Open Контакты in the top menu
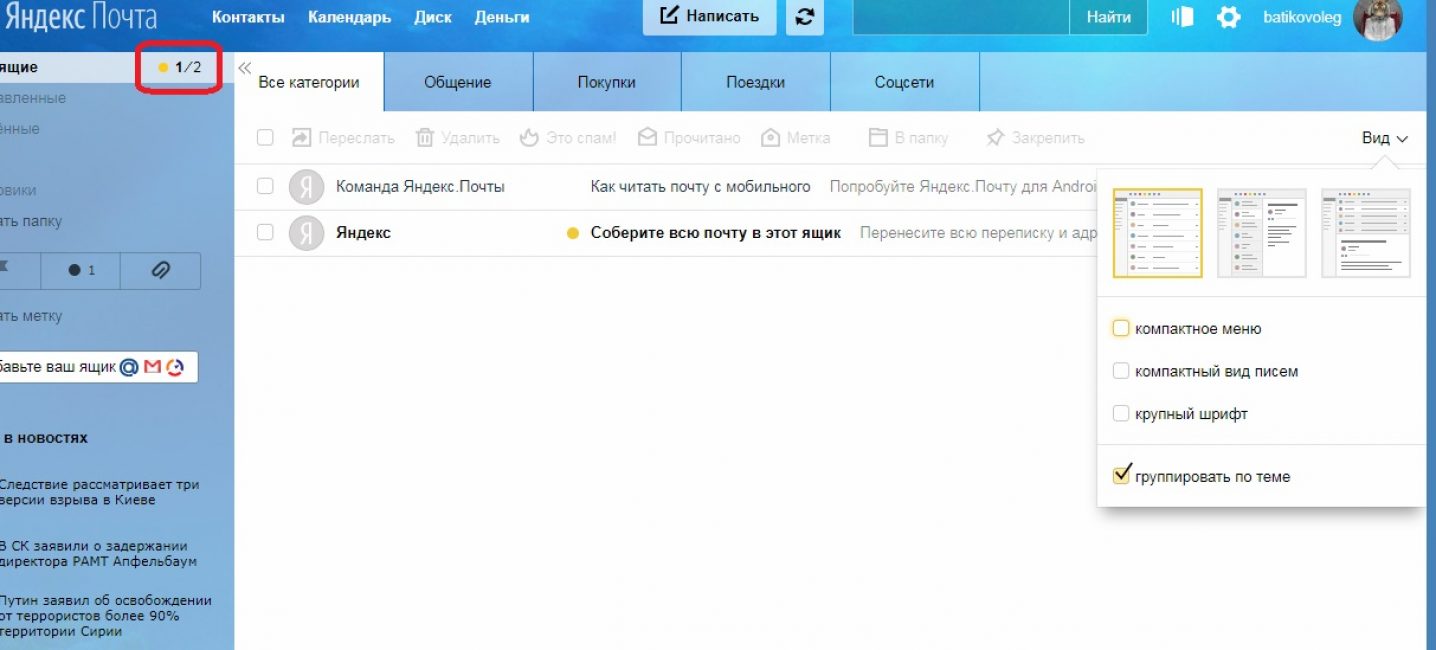Viewport: 1436px width, 650px height. [248, 17]
